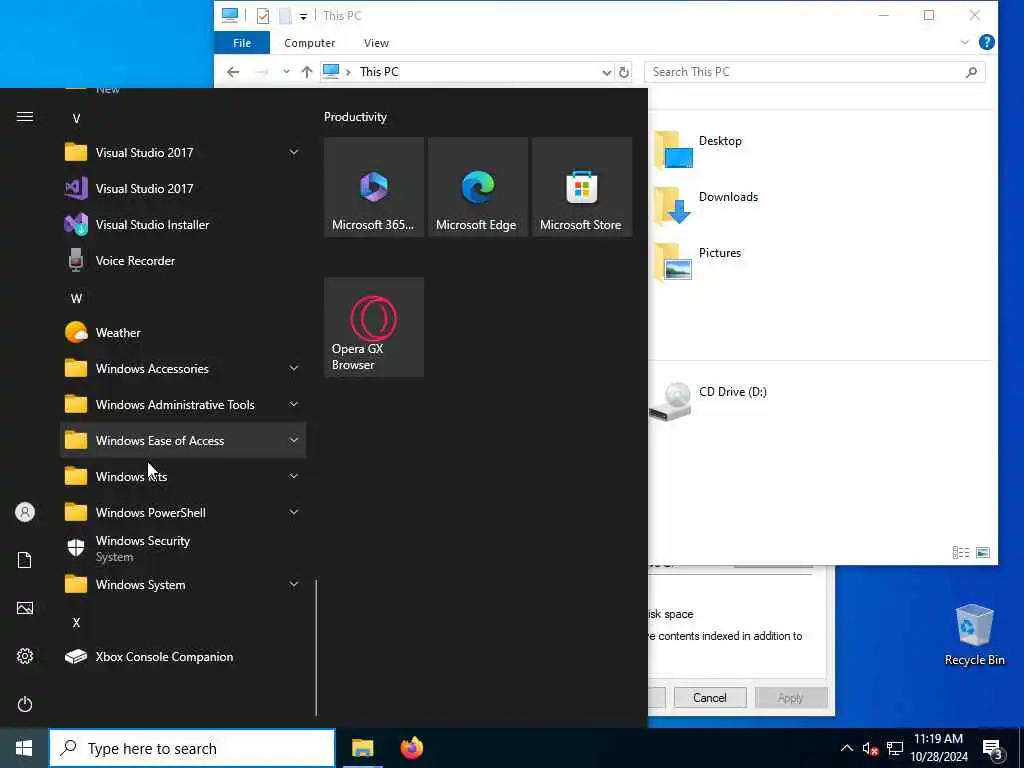
Task: Switch to details view in This PC
Action: pos(961,552)
